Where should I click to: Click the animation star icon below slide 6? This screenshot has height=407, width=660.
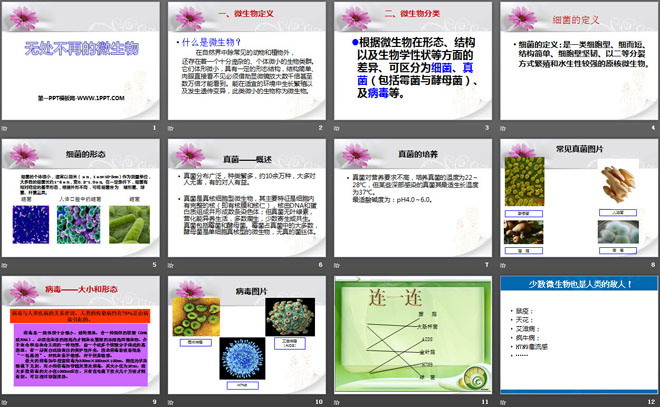point(170,265)
